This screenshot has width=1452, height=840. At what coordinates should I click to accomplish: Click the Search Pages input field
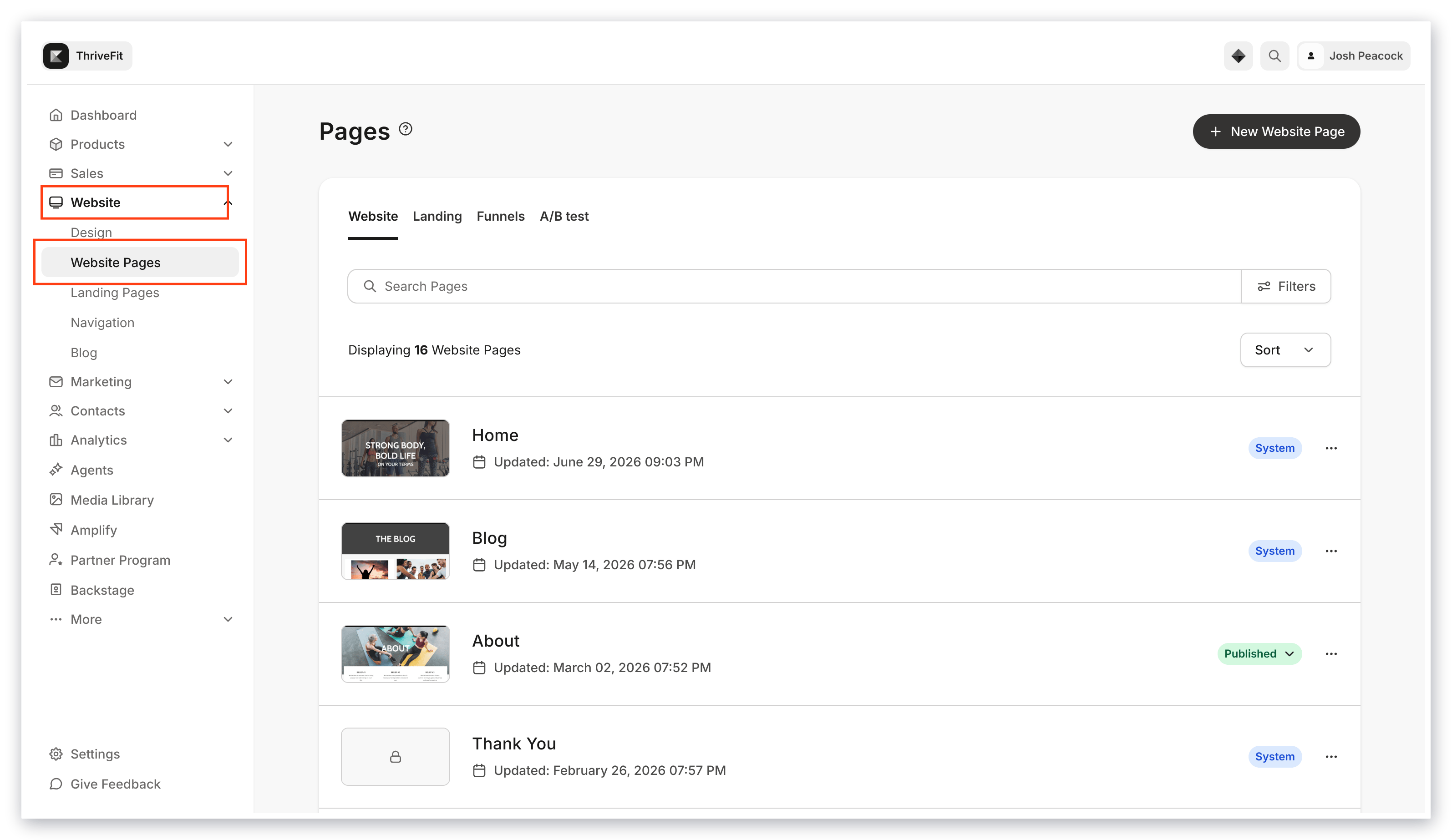point(795,286)
